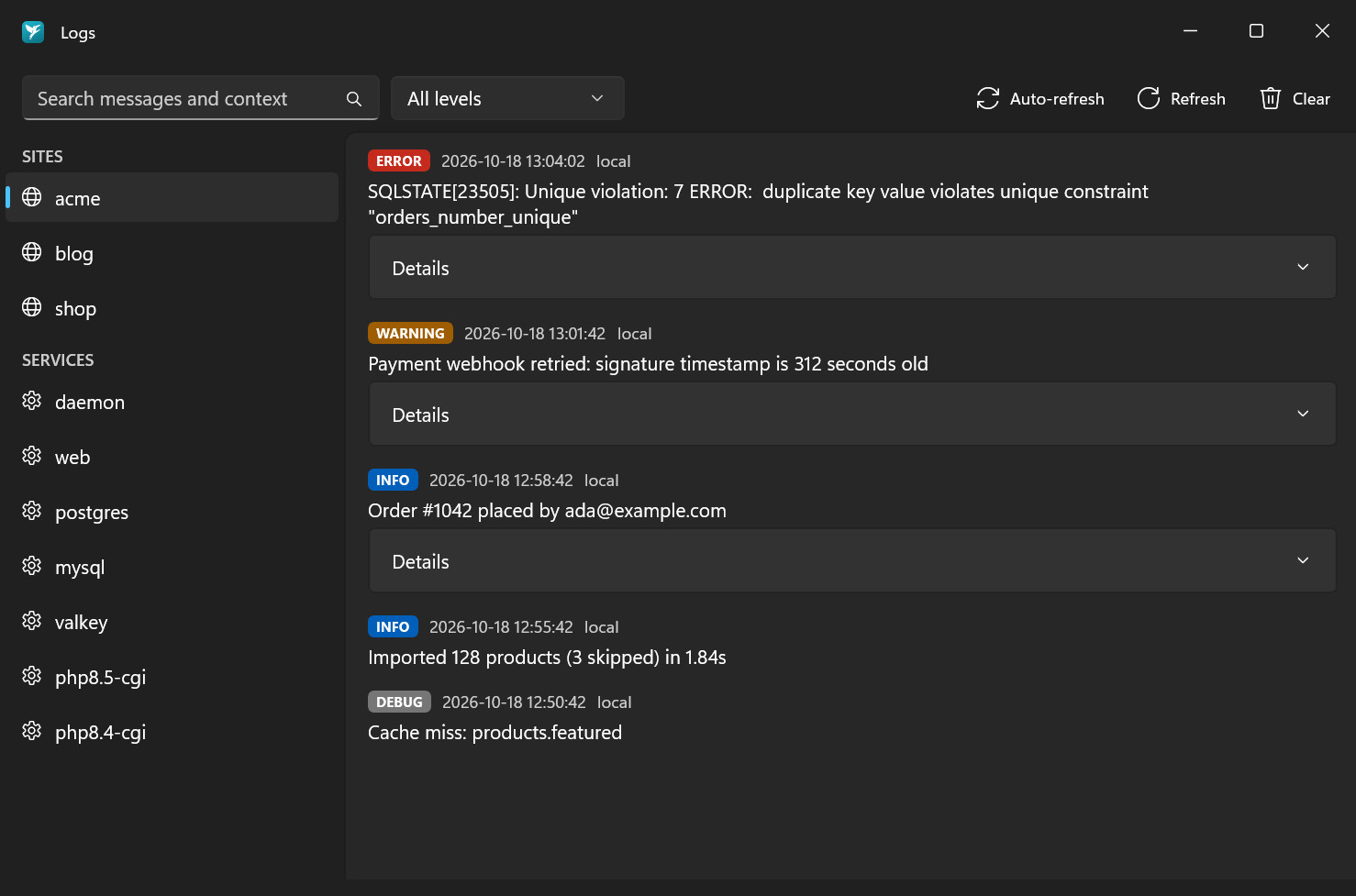Screen dimensions: 1356x896
Task: Select the php8.4-cgi service
Action: [172, 732]
